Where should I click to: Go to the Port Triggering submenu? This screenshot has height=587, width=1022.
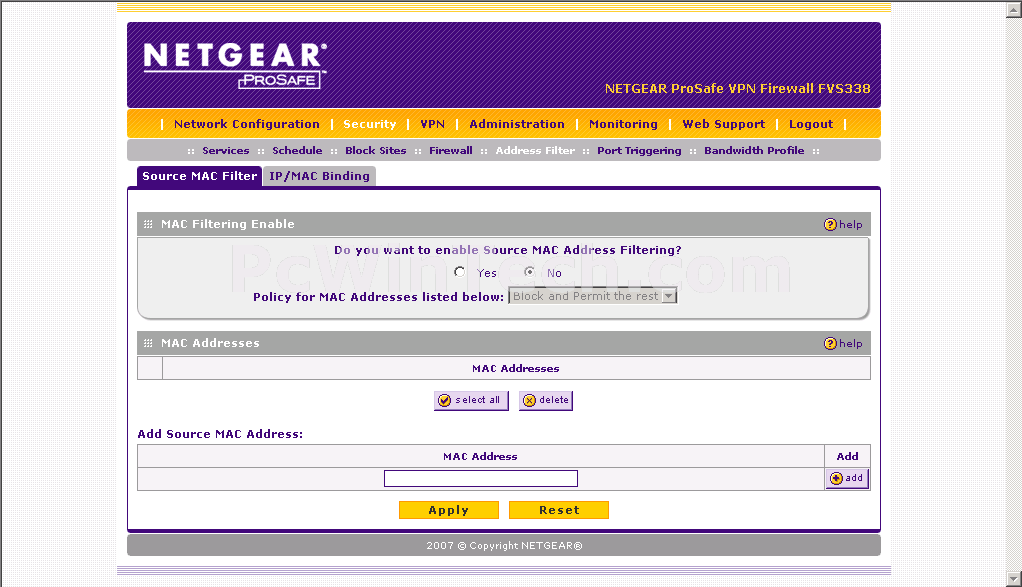(x=639, y=150)
